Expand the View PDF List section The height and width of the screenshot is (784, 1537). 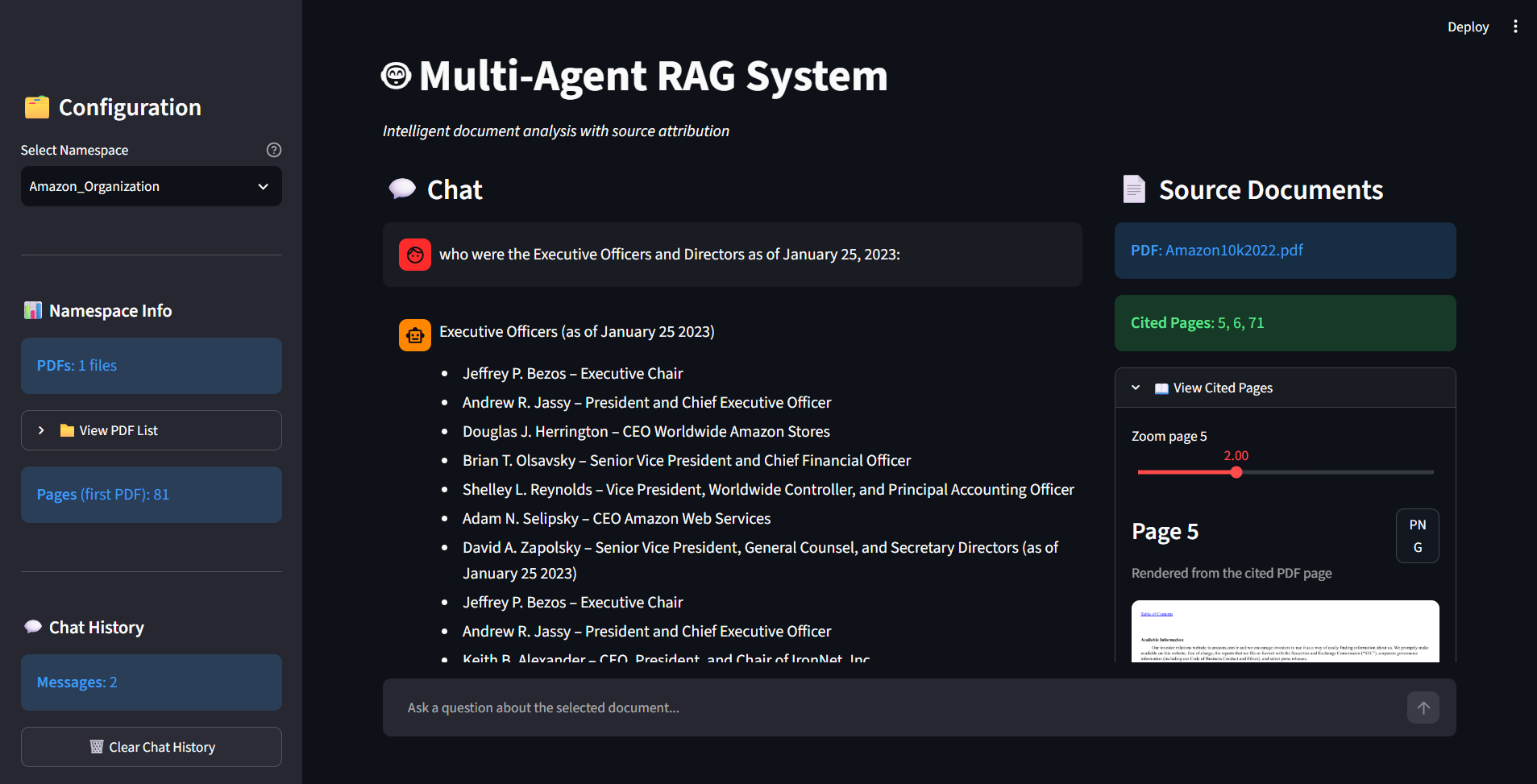click(x=152, y=430)
